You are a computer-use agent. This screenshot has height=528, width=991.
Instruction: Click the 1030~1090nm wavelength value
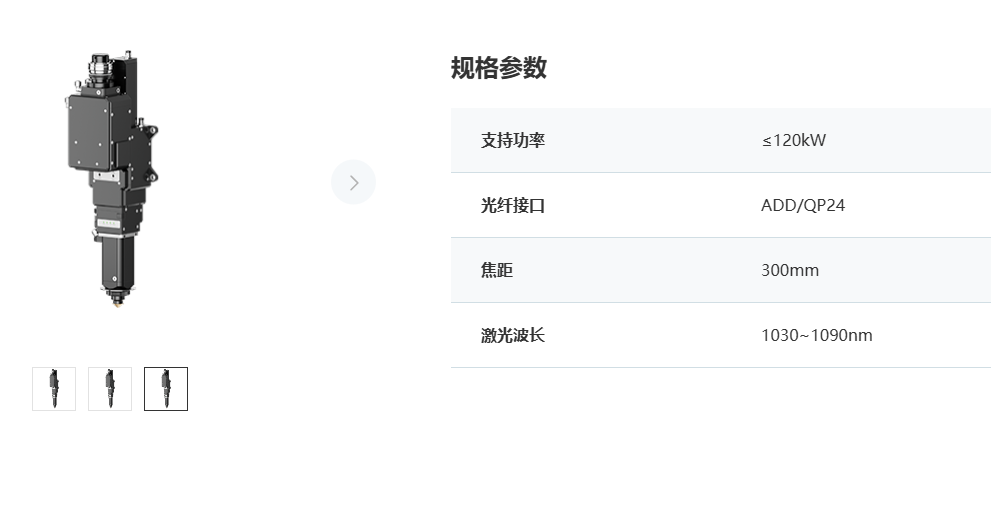(x=816, y=335)
